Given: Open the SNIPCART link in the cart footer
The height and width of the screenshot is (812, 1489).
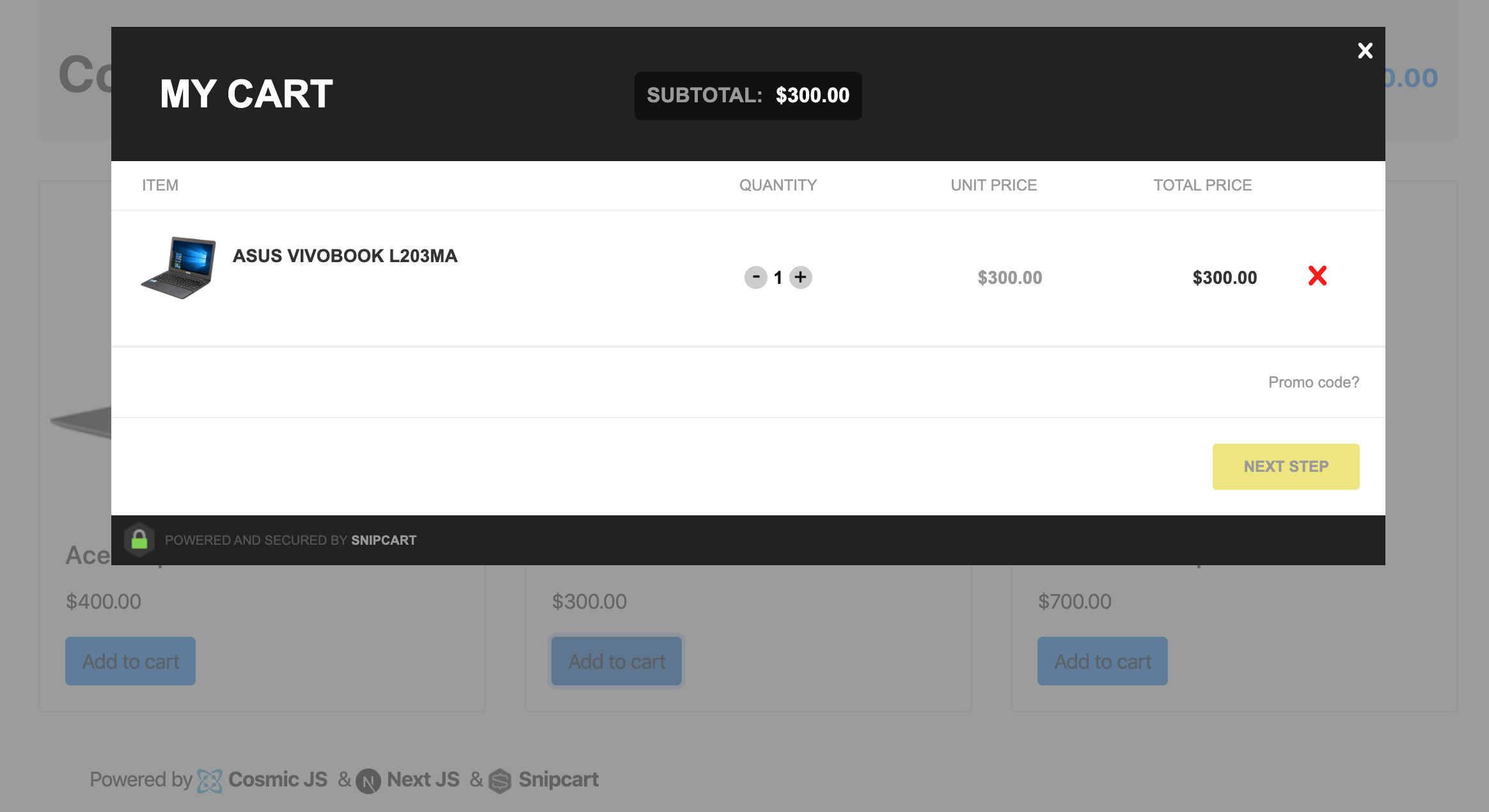Looking at the screenshot, I should tap(383, 540).
